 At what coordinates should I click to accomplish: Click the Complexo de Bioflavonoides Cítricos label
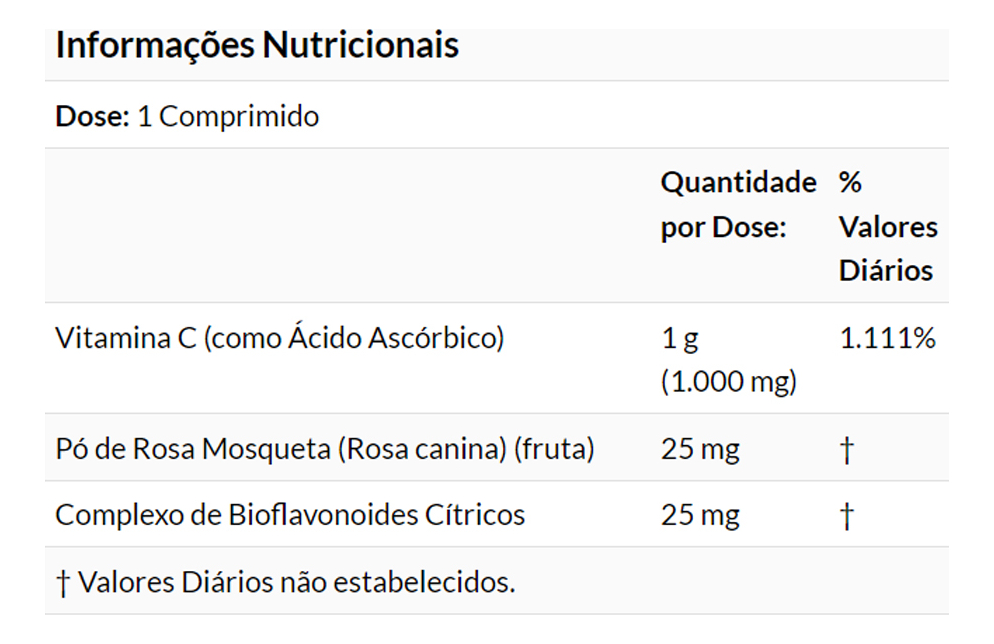[290, 515]
